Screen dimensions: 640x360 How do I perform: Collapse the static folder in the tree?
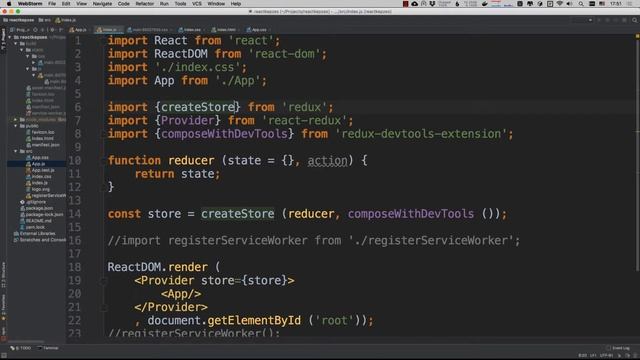[22, 50]
